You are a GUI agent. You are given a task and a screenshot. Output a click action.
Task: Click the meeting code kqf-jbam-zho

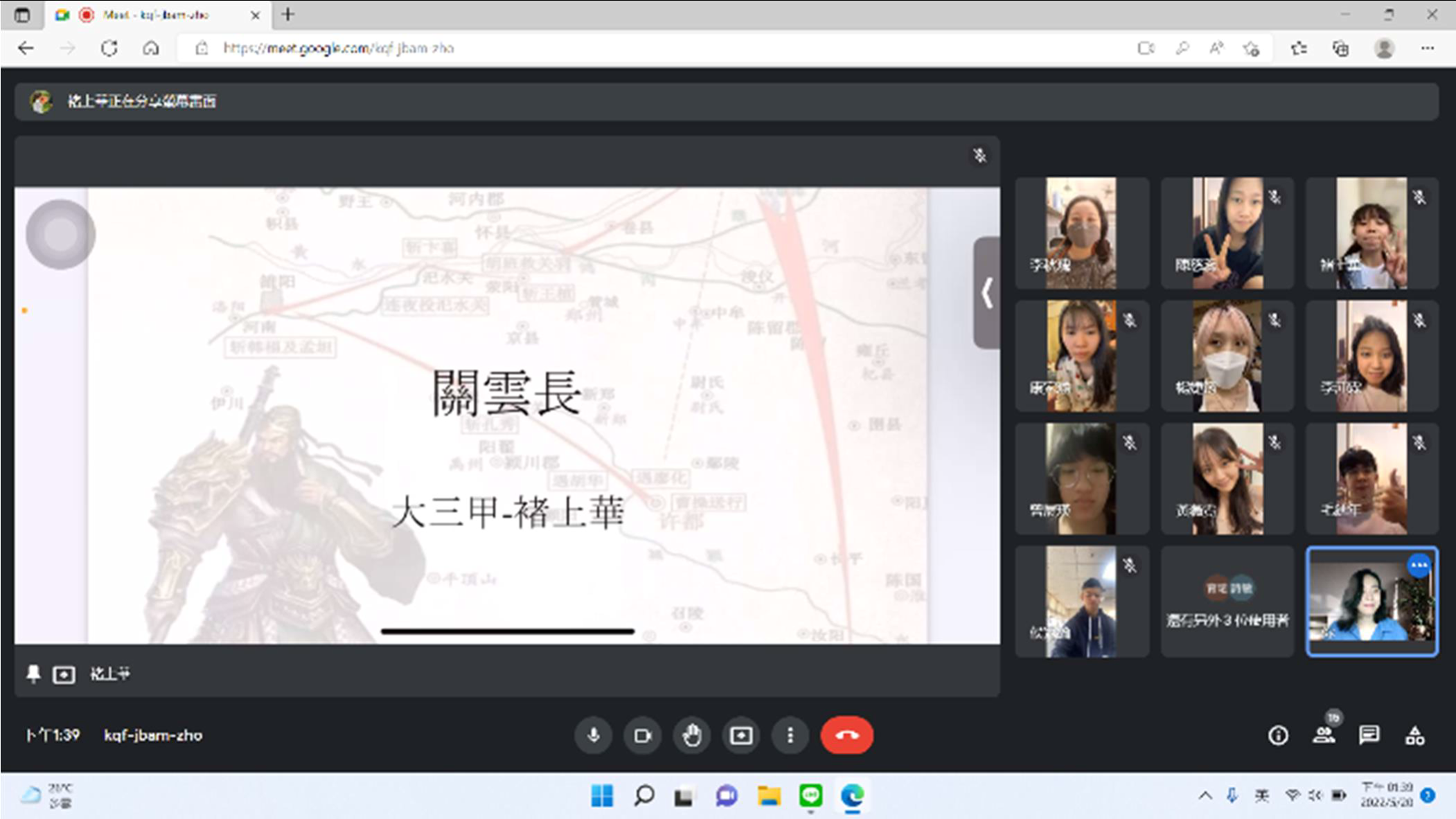tap(153, 735)
